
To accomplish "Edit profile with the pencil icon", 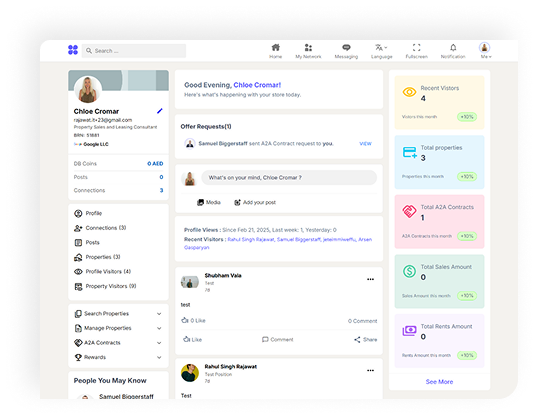I will pos(160,111).
